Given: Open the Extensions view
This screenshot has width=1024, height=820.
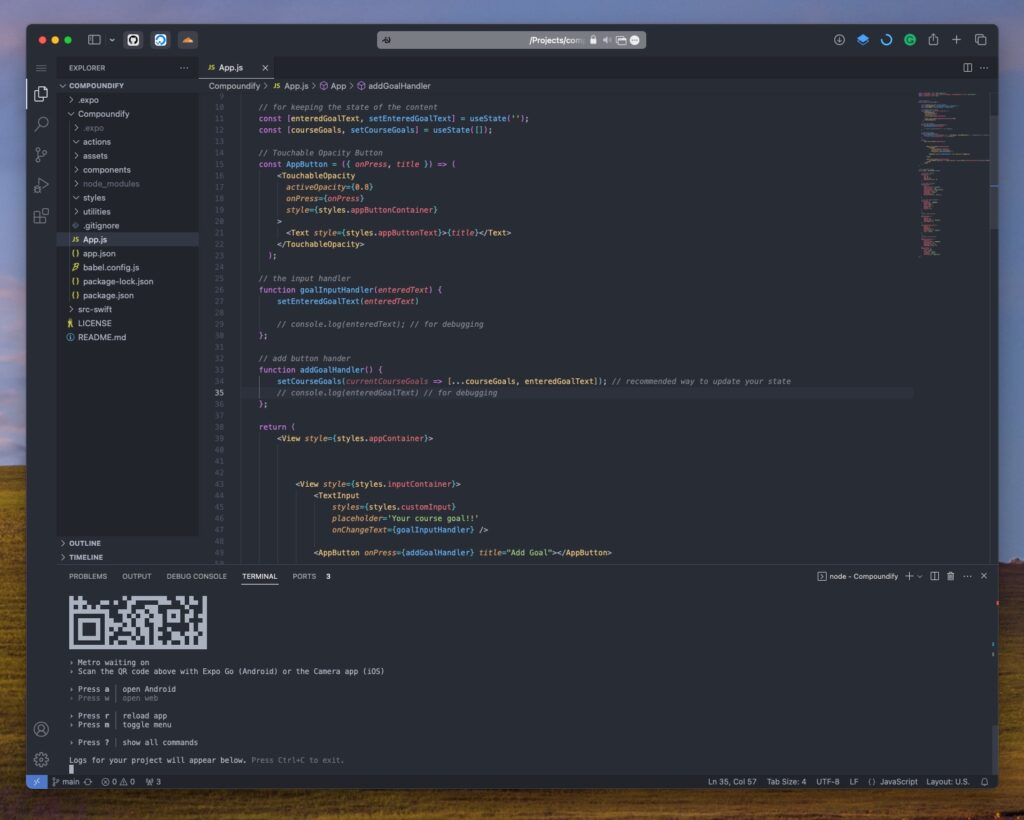Looking at the screenshot, I should 41,216.
